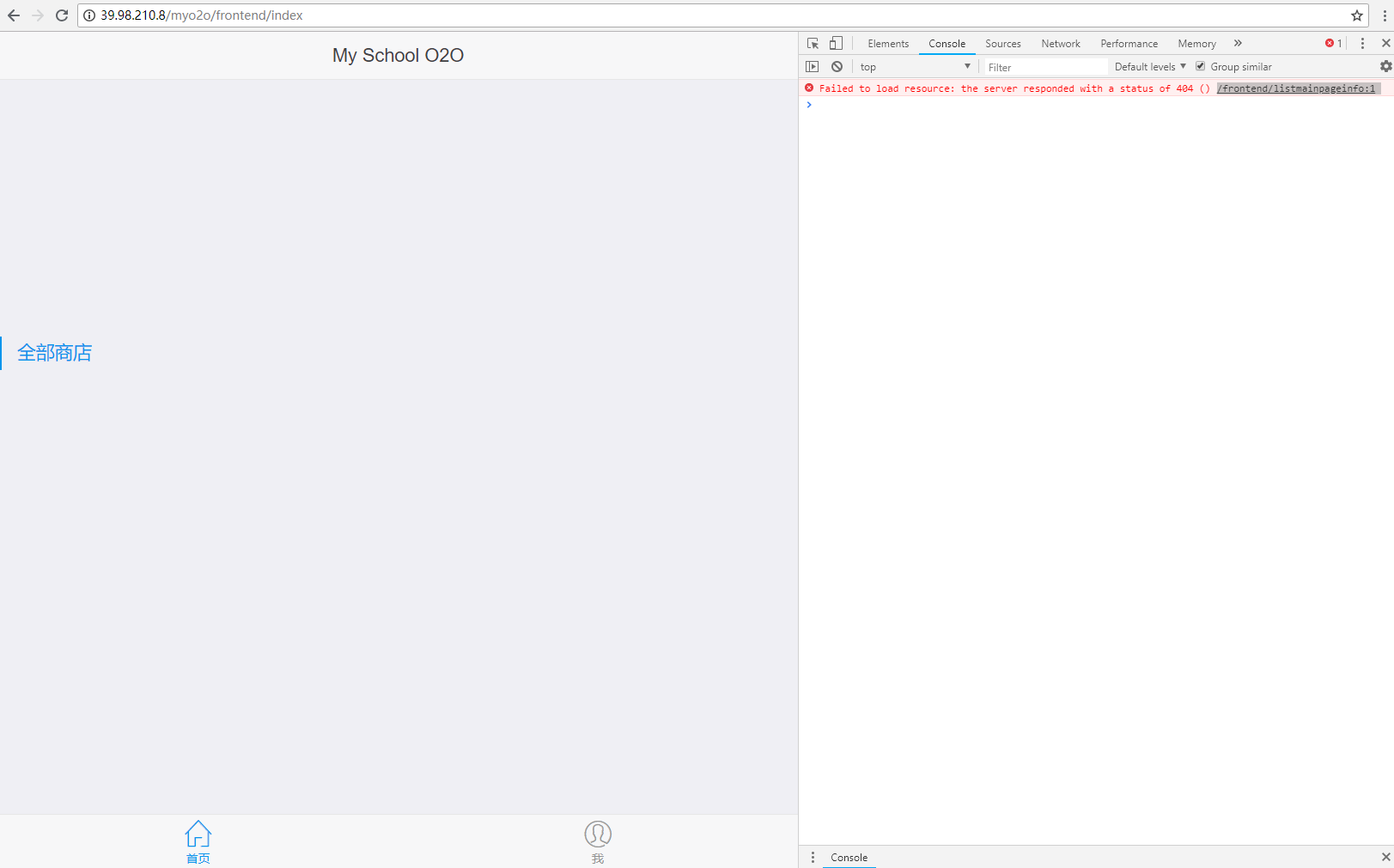Select the Console tab

(947, 44)
